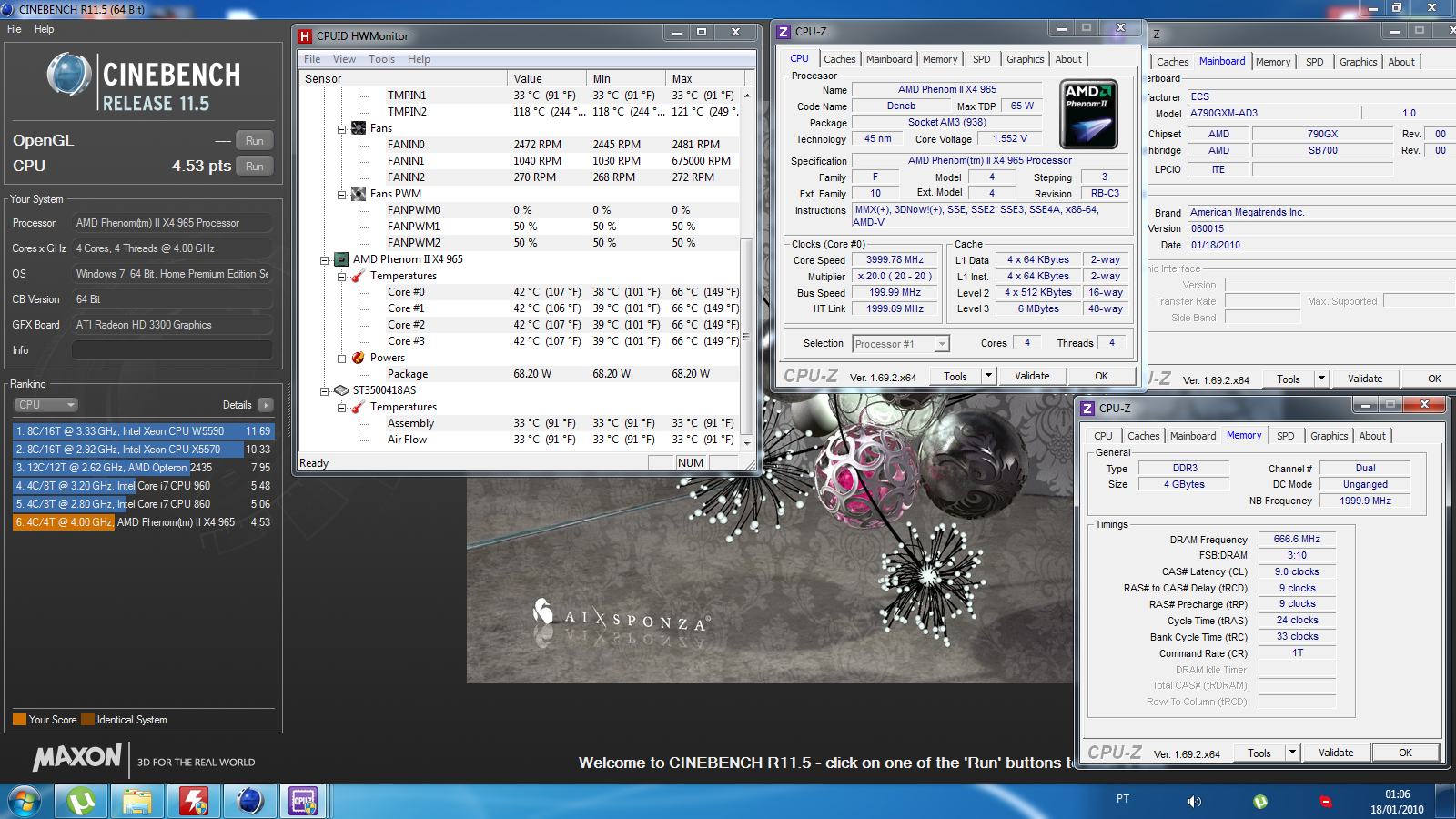Open SPD tab in CPU-Z Memory window
This screenshot has width=1456, height=819.
(x=1285, y=436)
